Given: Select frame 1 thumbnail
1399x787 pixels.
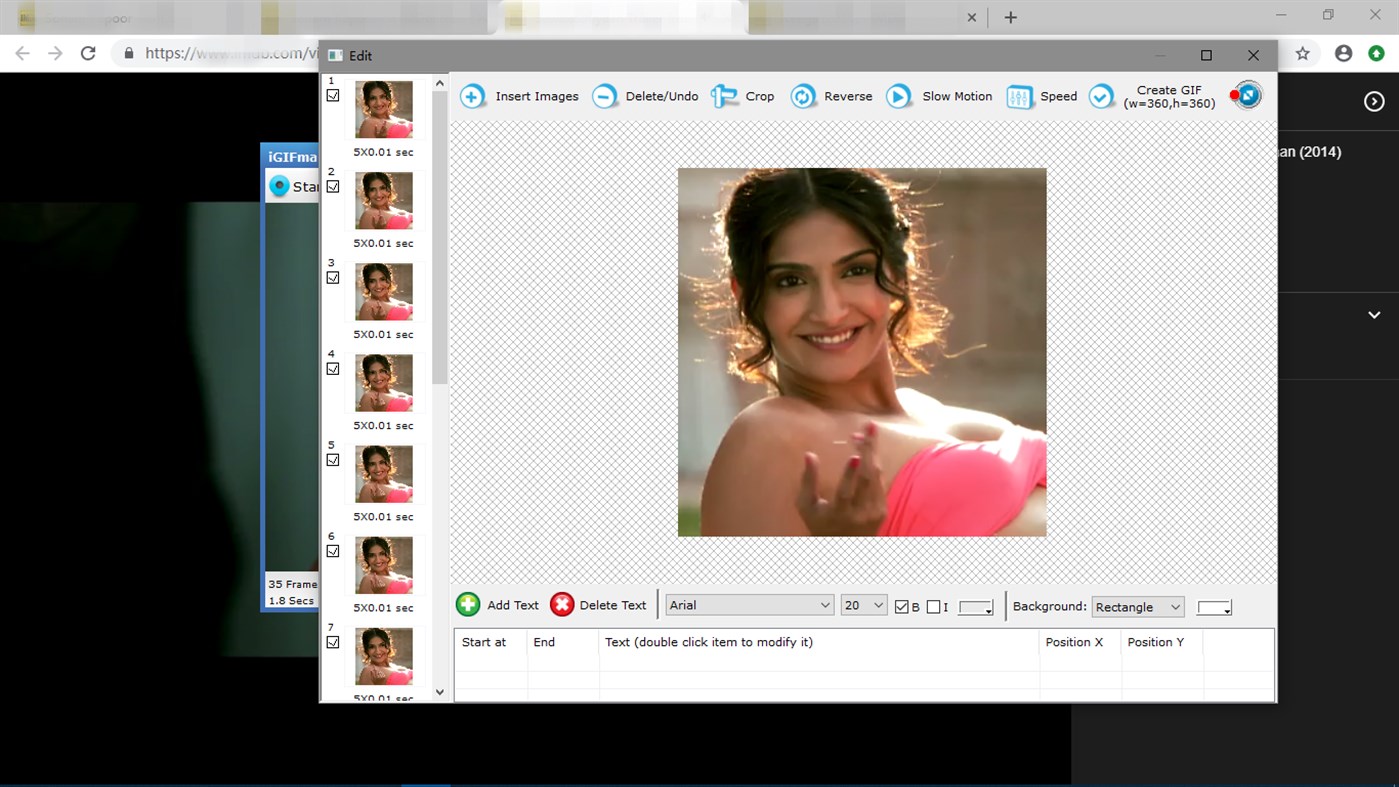Looking at the screenshot, I should click(x=383, y=109).
